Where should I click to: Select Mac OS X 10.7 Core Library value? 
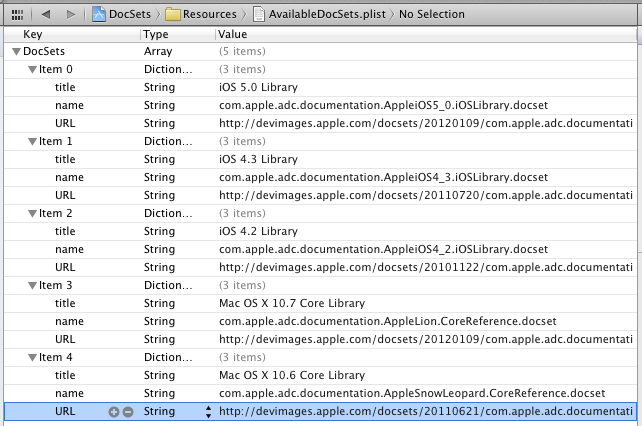[x=291, y=303]
